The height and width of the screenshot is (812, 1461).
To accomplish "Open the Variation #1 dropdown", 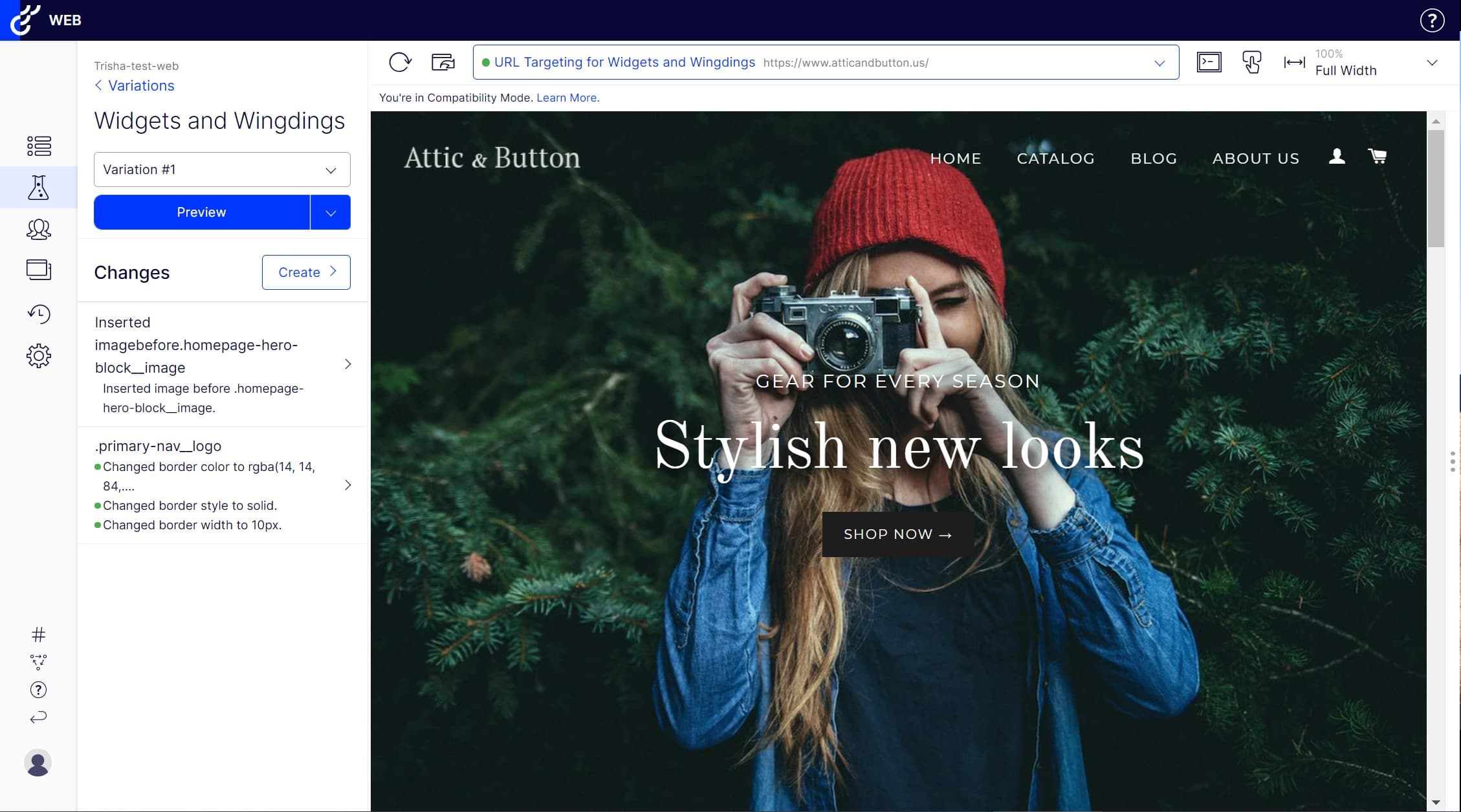I will [222, 170].
